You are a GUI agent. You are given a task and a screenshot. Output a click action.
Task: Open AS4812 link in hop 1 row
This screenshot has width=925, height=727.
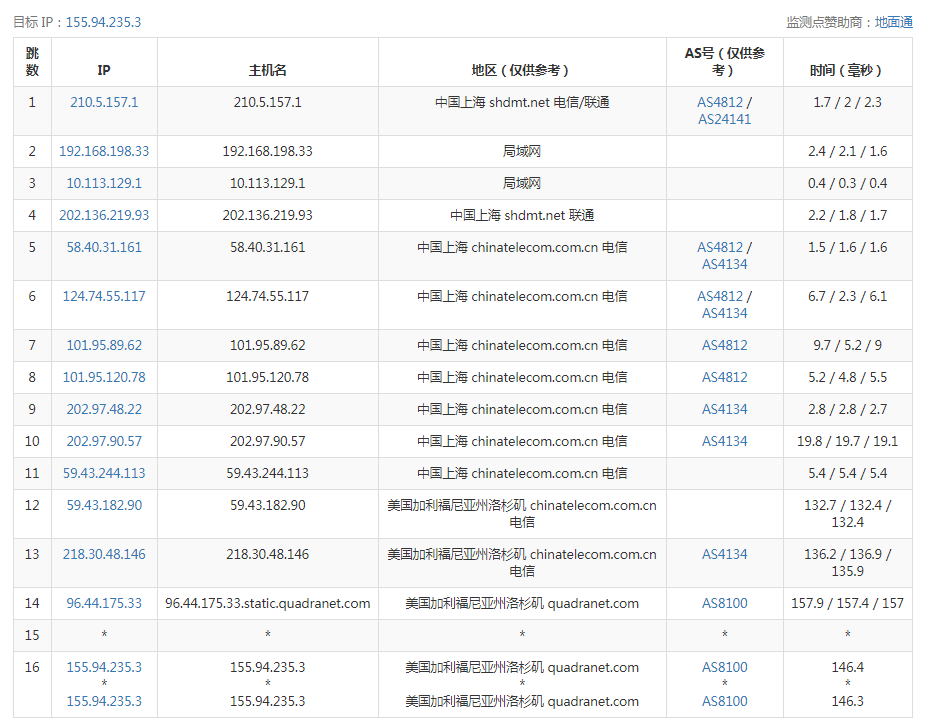click(720, 102)
